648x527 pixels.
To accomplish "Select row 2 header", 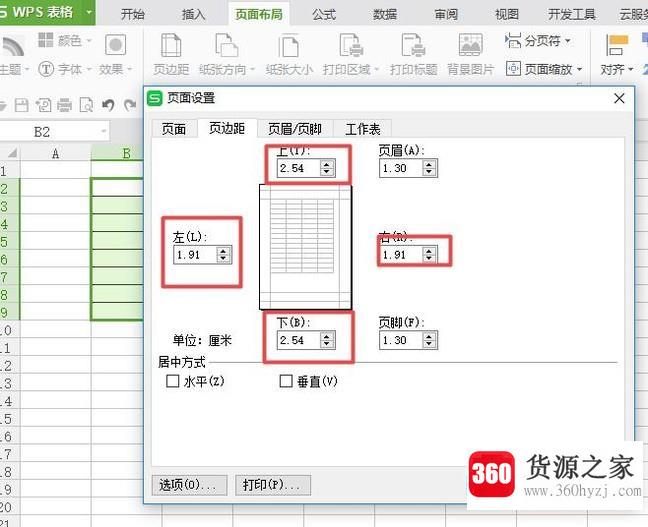I will [x=10, y=188].
